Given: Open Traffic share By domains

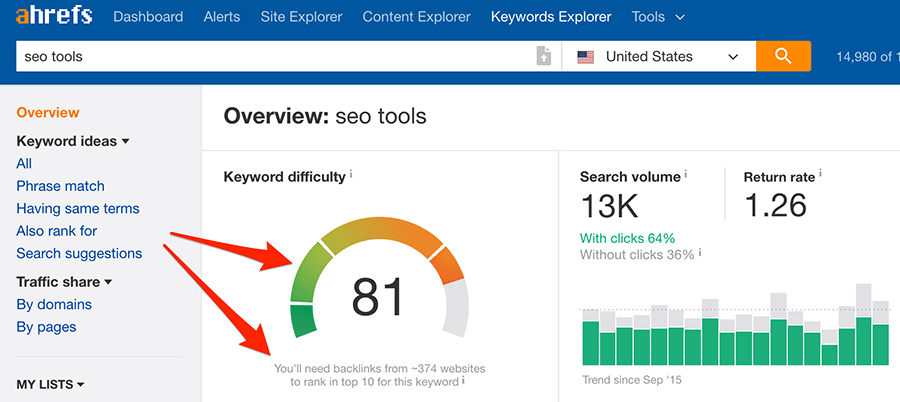Looking at the screenshot, I should point(54,304).
